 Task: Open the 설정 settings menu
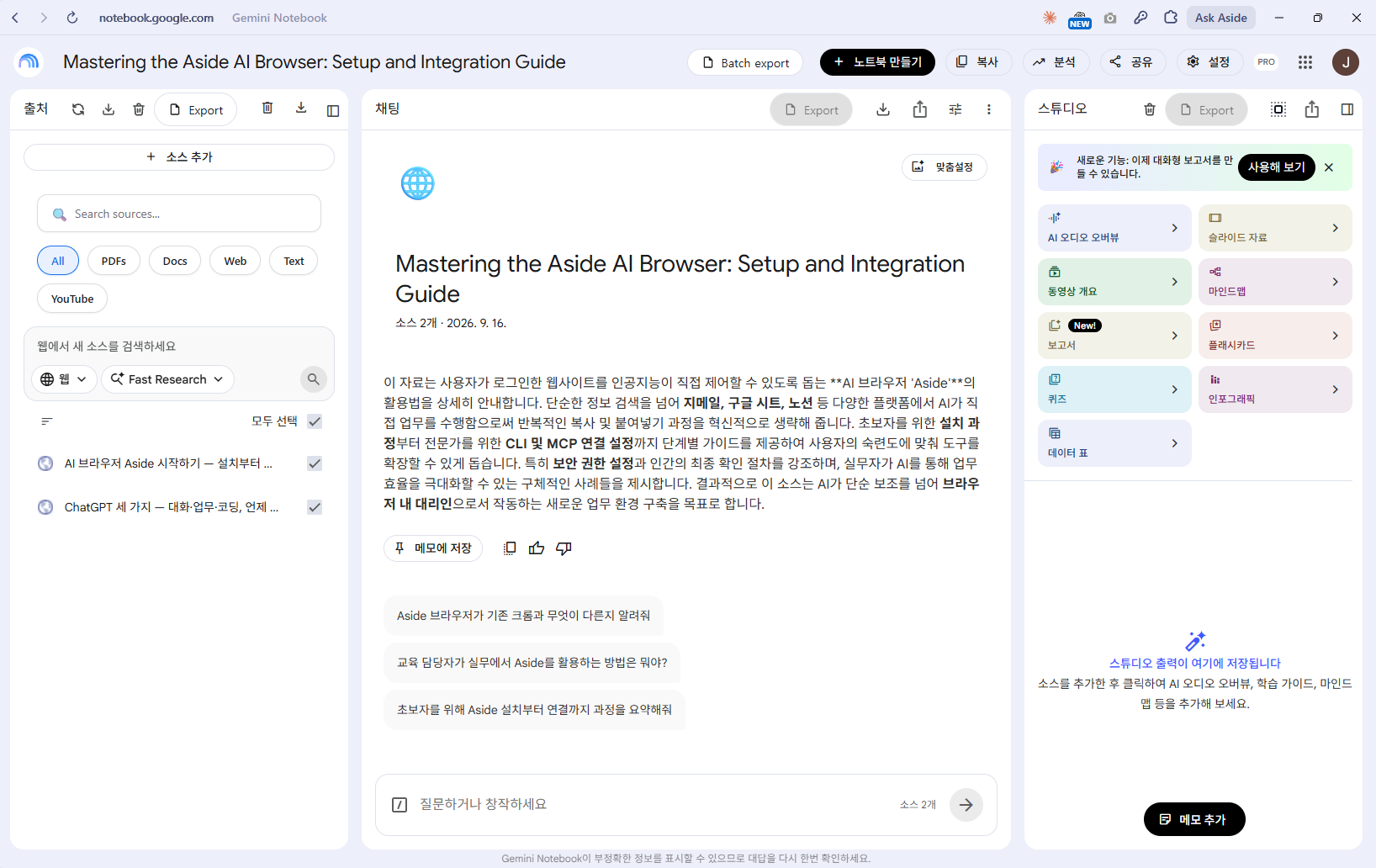(1209, 62)
